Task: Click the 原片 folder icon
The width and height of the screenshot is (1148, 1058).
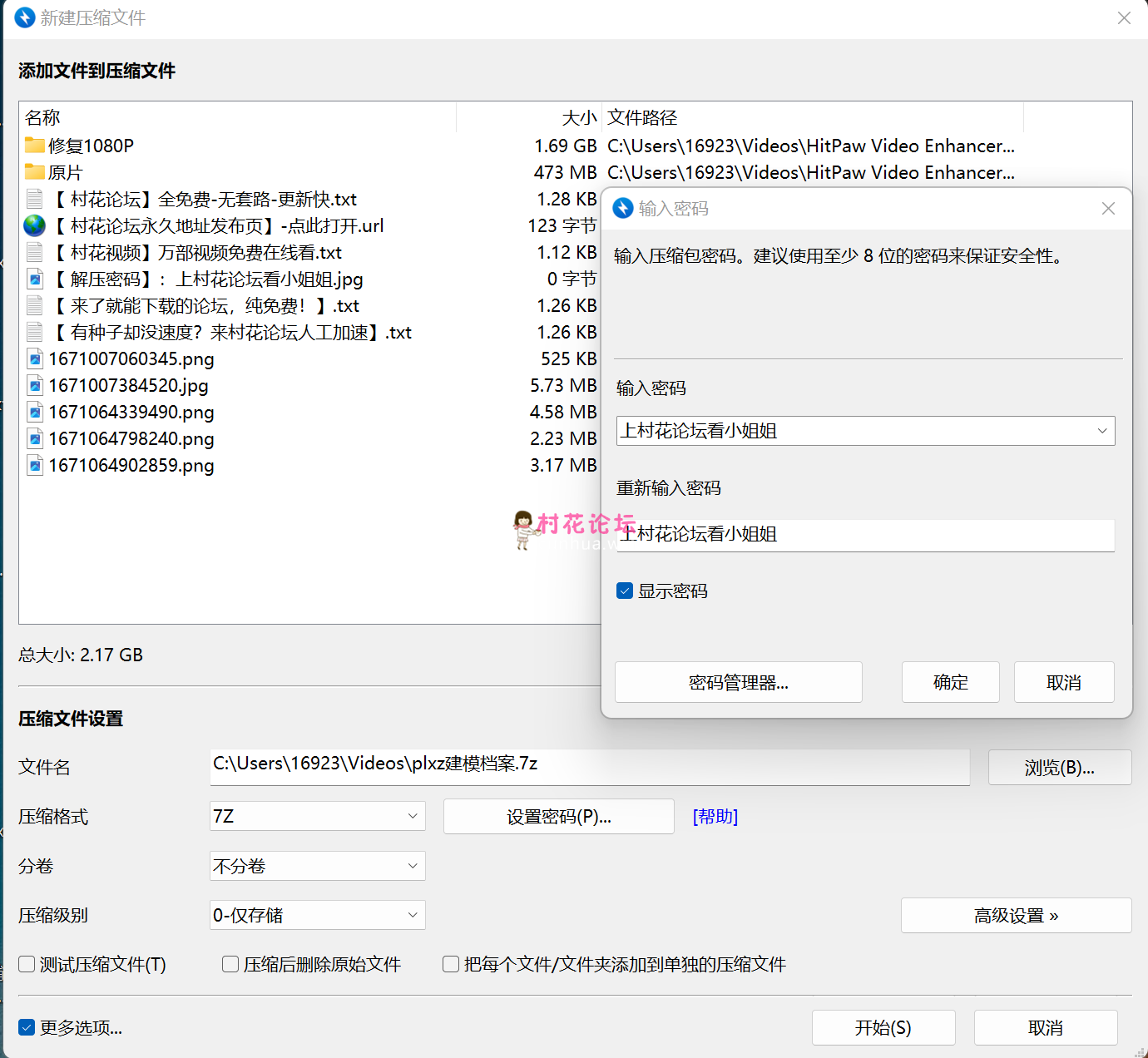Action: (x=34, y=172)
